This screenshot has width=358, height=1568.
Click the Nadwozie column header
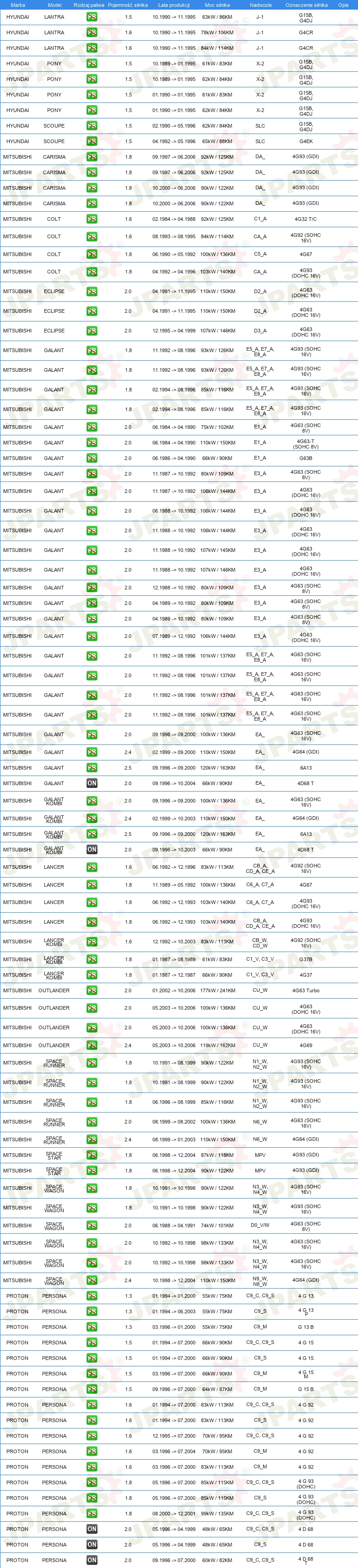pos(260,5)
